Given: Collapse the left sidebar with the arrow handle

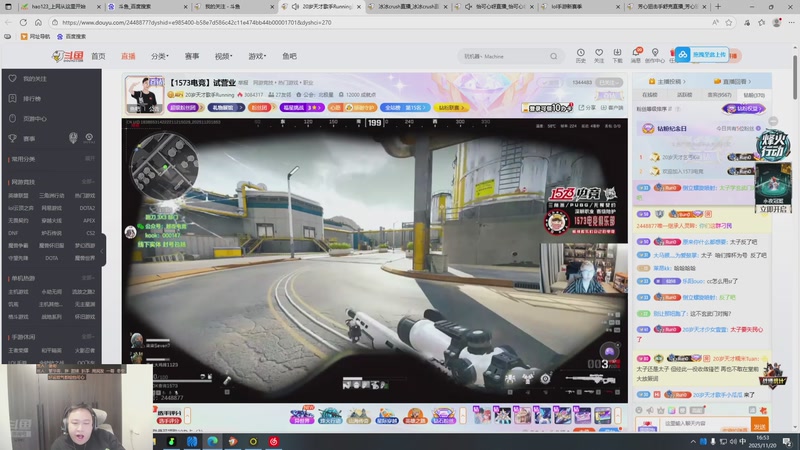Looking at the screenshot, I should (x=102, y=251).
